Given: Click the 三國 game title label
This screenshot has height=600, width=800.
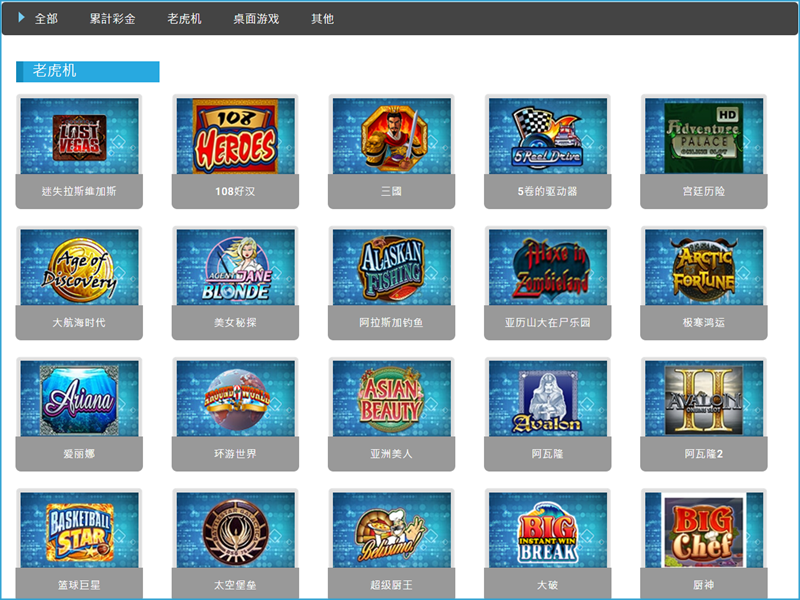Looking at the screenshot, I should click(x=391, y=191).
